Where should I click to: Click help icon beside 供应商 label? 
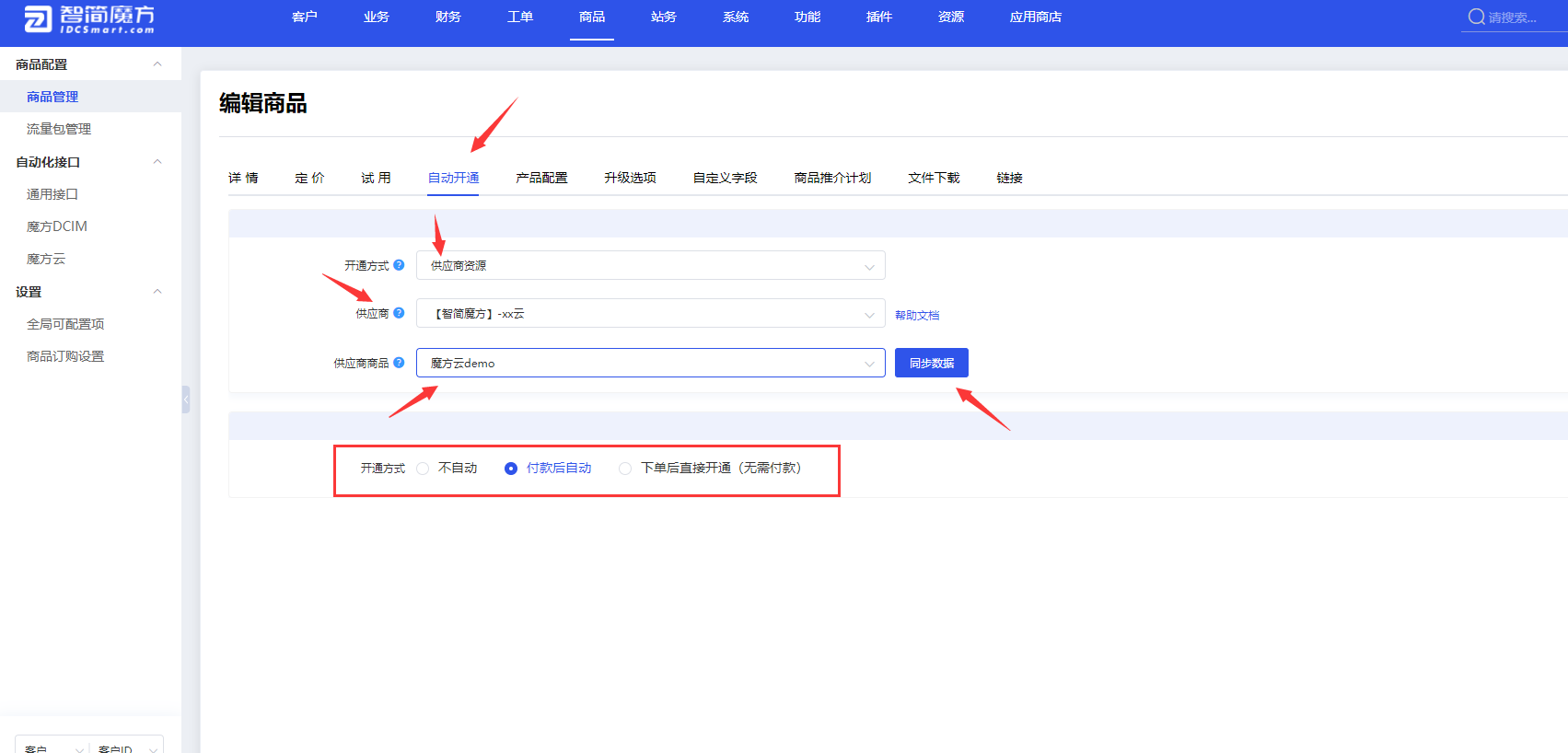pos(399,313)
